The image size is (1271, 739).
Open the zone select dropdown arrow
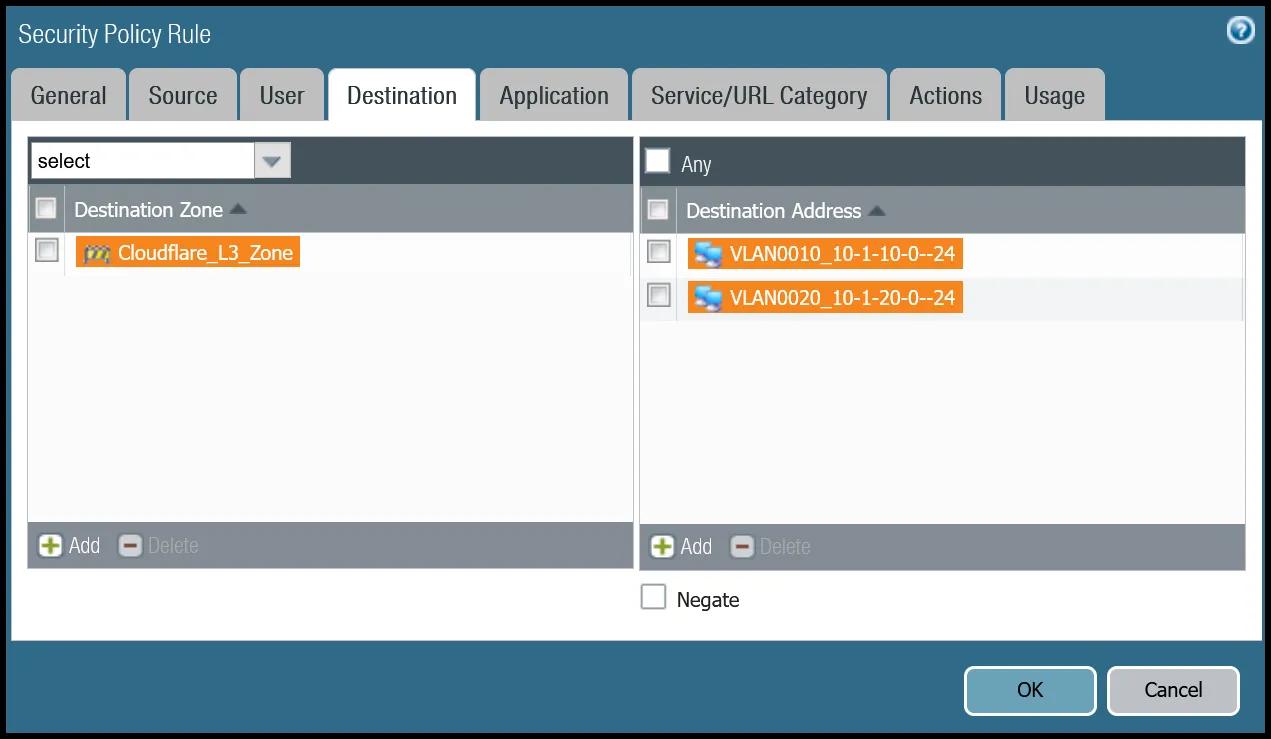coord(272,161)
